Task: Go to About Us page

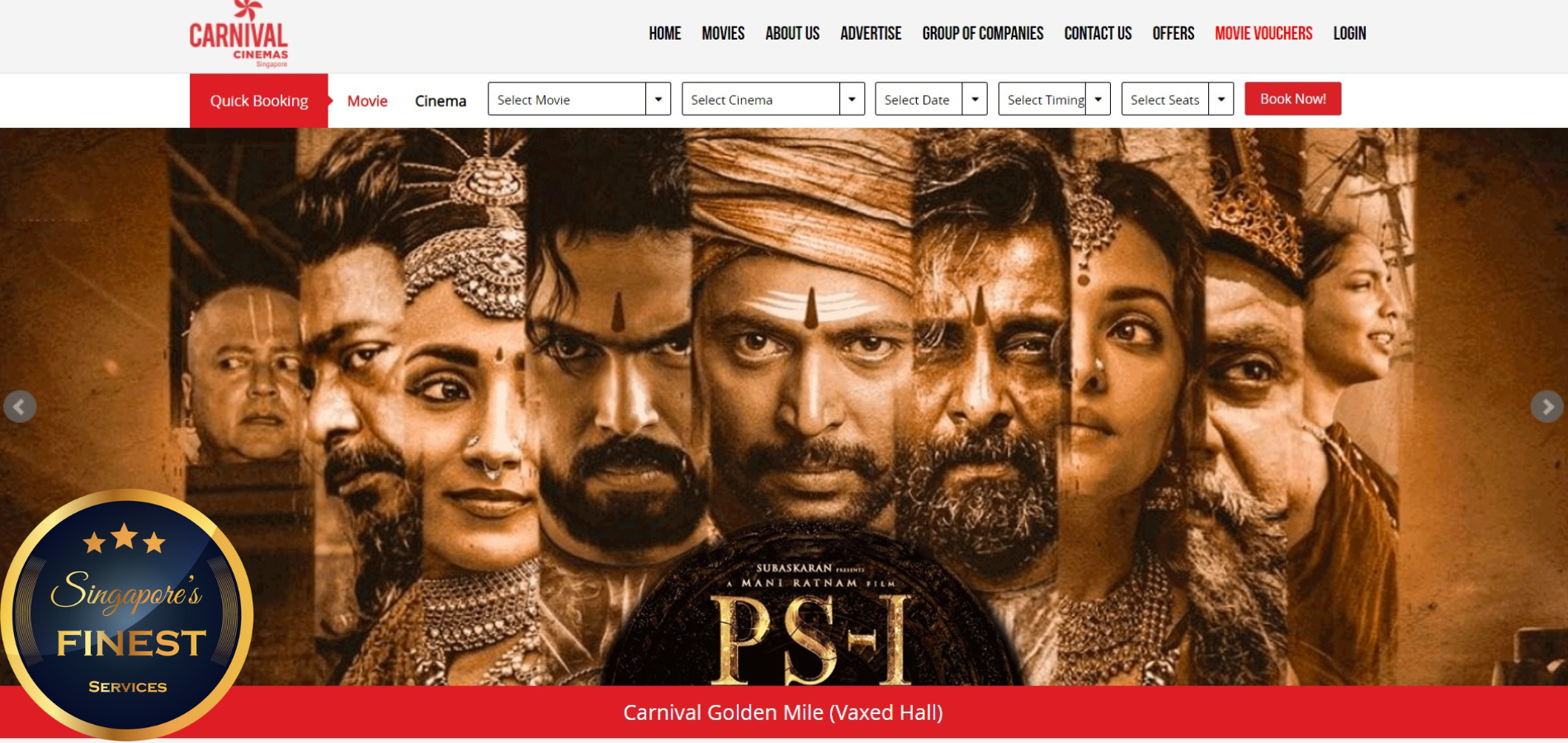Action: pyautogui.click(x=792, y=33)
